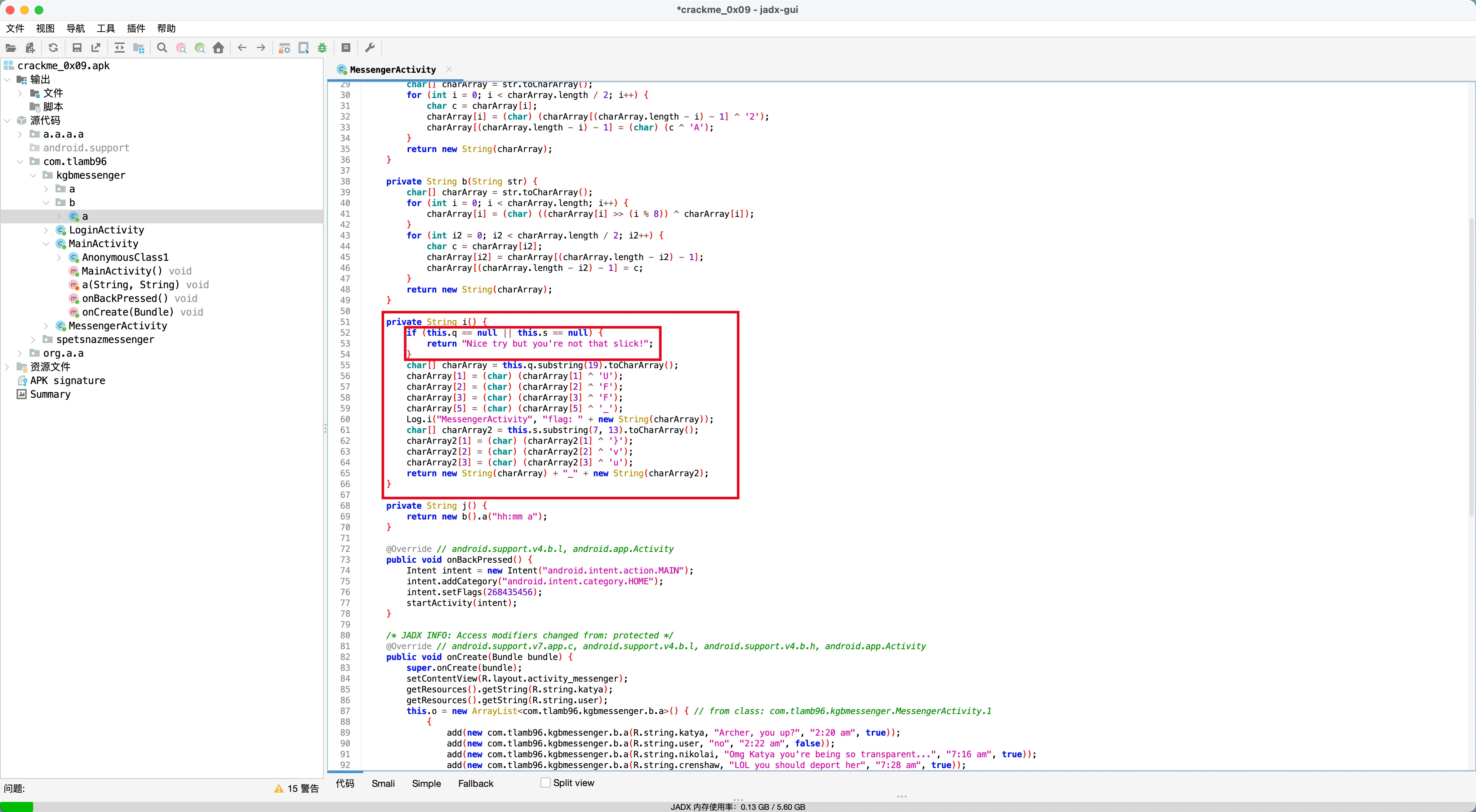Click the log viewer document icon
This screenshot has width=1476, height=812.
tap(346, 48)
